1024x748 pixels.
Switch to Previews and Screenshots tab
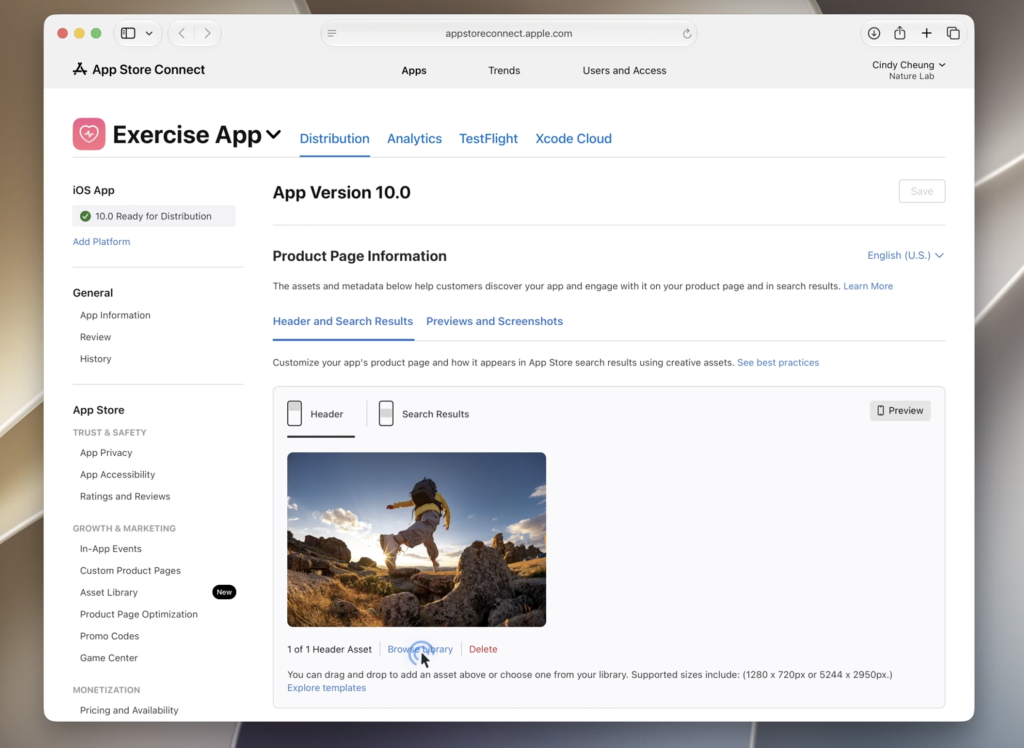494,321
